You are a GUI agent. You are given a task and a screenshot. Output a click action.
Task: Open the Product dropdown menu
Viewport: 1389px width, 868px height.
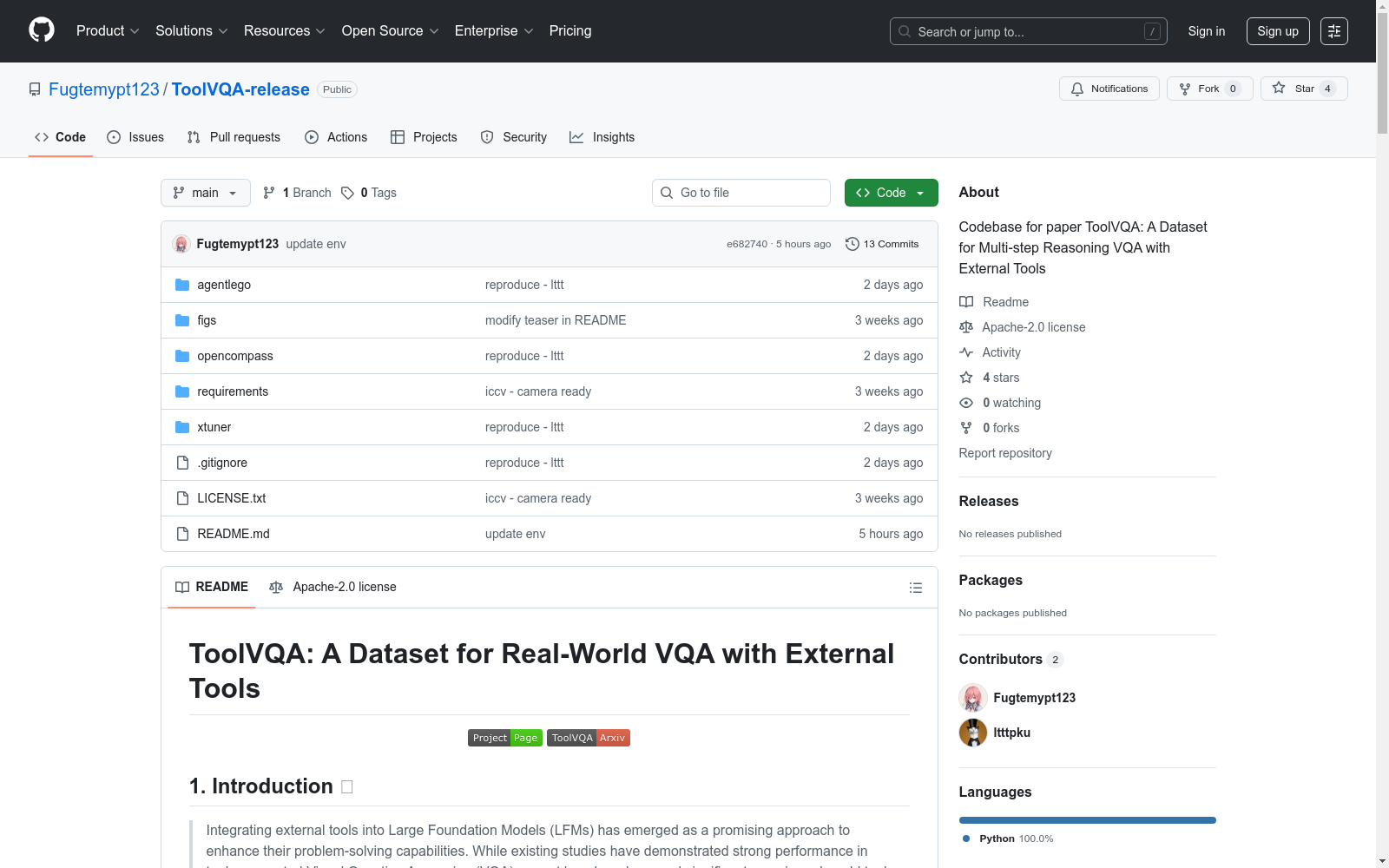108,31
